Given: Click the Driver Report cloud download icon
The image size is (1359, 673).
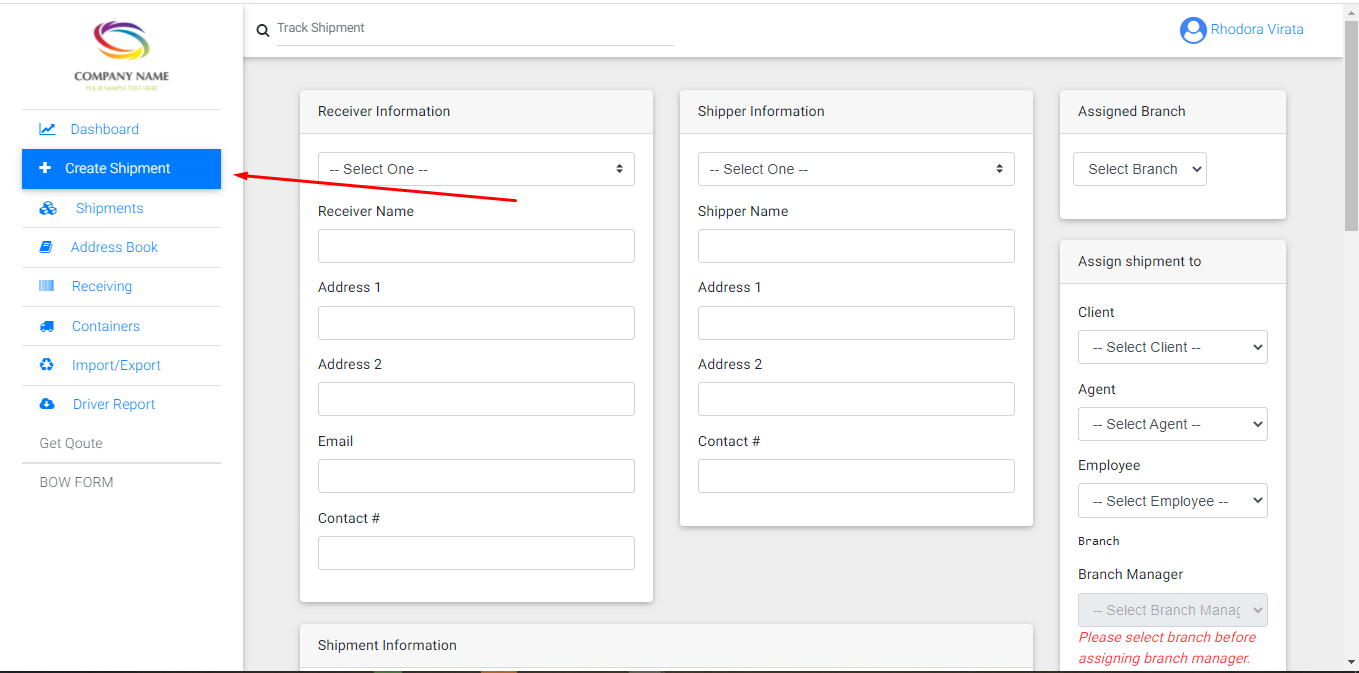Looking at the screenshot, I should point(46,404).
